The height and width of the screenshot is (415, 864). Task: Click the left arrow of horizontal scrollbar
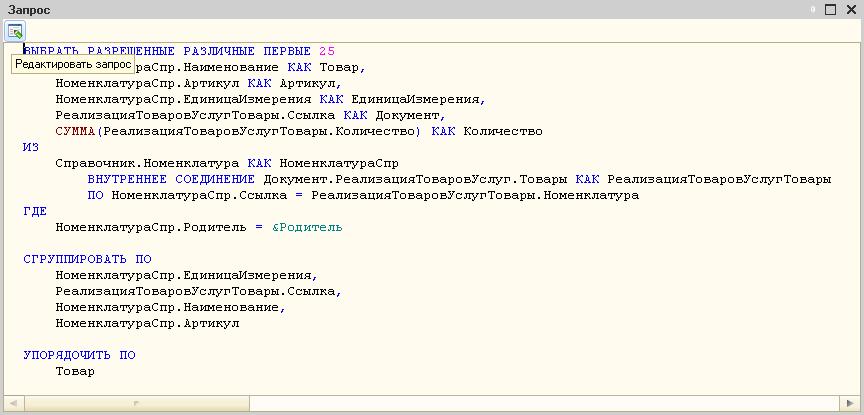(11, 403)
